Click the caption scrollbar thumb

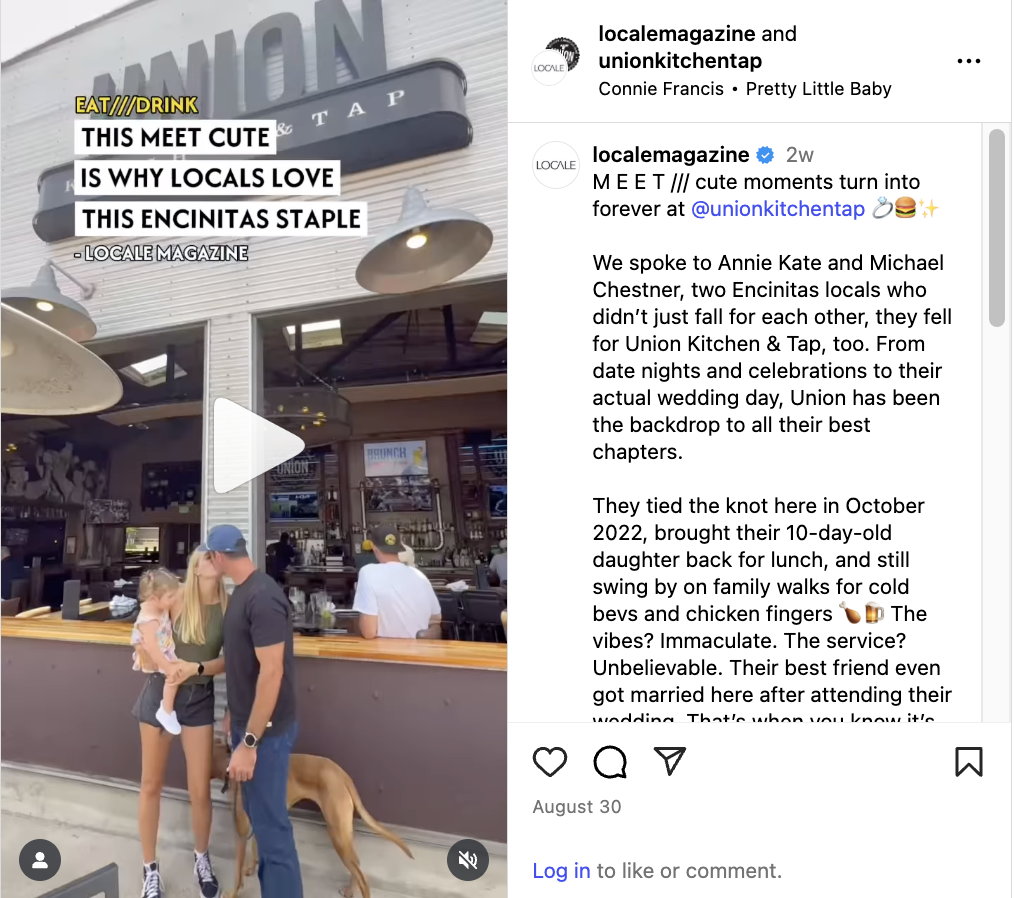click(997, 228)
